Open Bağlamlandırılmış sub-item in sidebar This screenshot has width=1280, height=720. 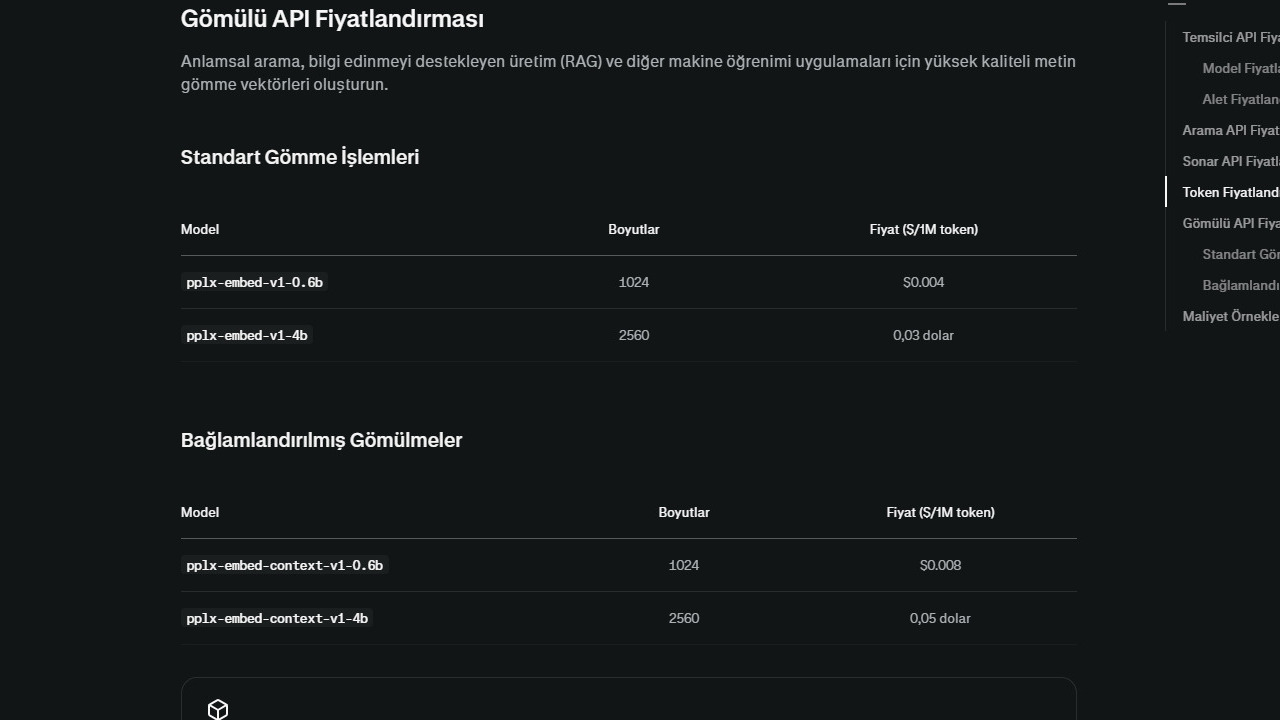(1241, 285)
